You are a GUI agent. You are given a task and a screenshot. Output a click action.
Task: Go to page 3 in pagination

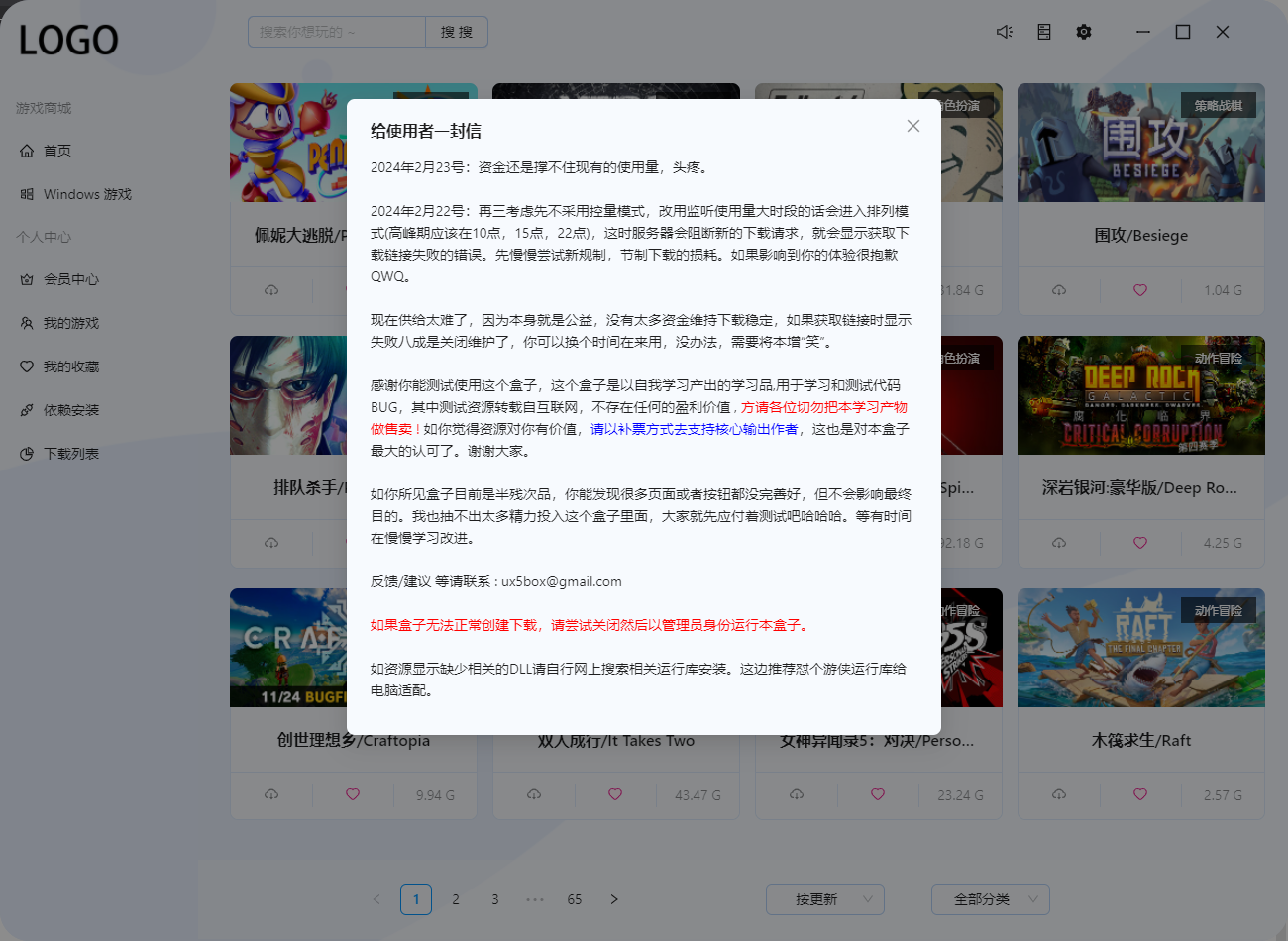(495, 899)
